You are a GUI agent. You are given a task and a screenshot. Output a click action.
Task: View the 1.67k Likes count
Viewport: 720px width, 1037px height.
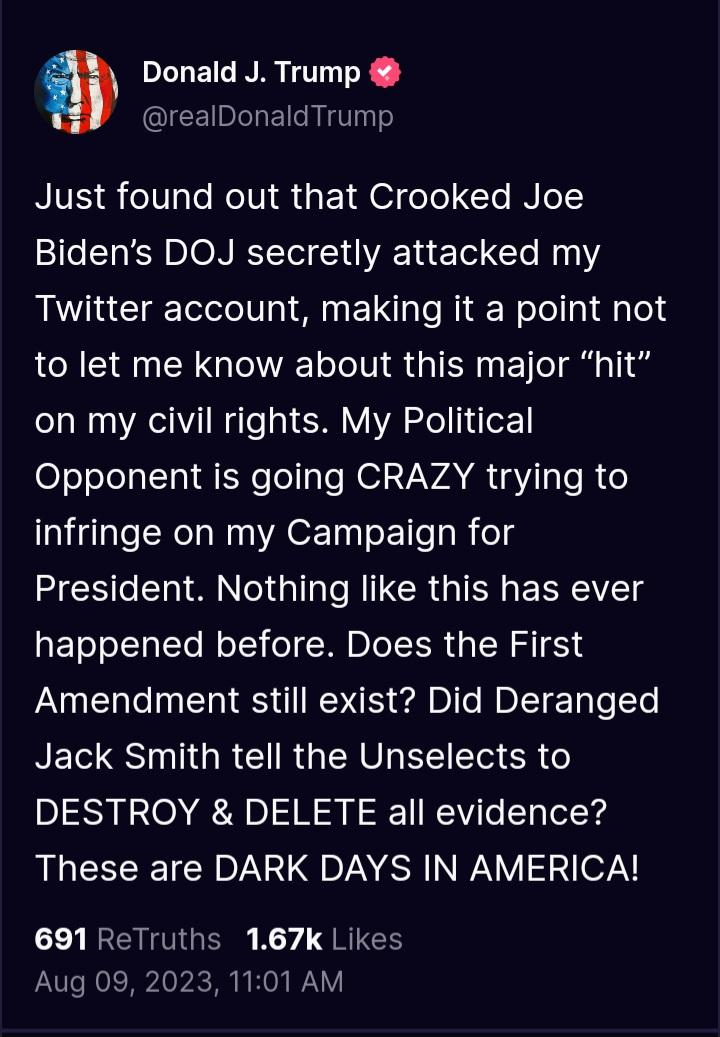pos(324,939)
